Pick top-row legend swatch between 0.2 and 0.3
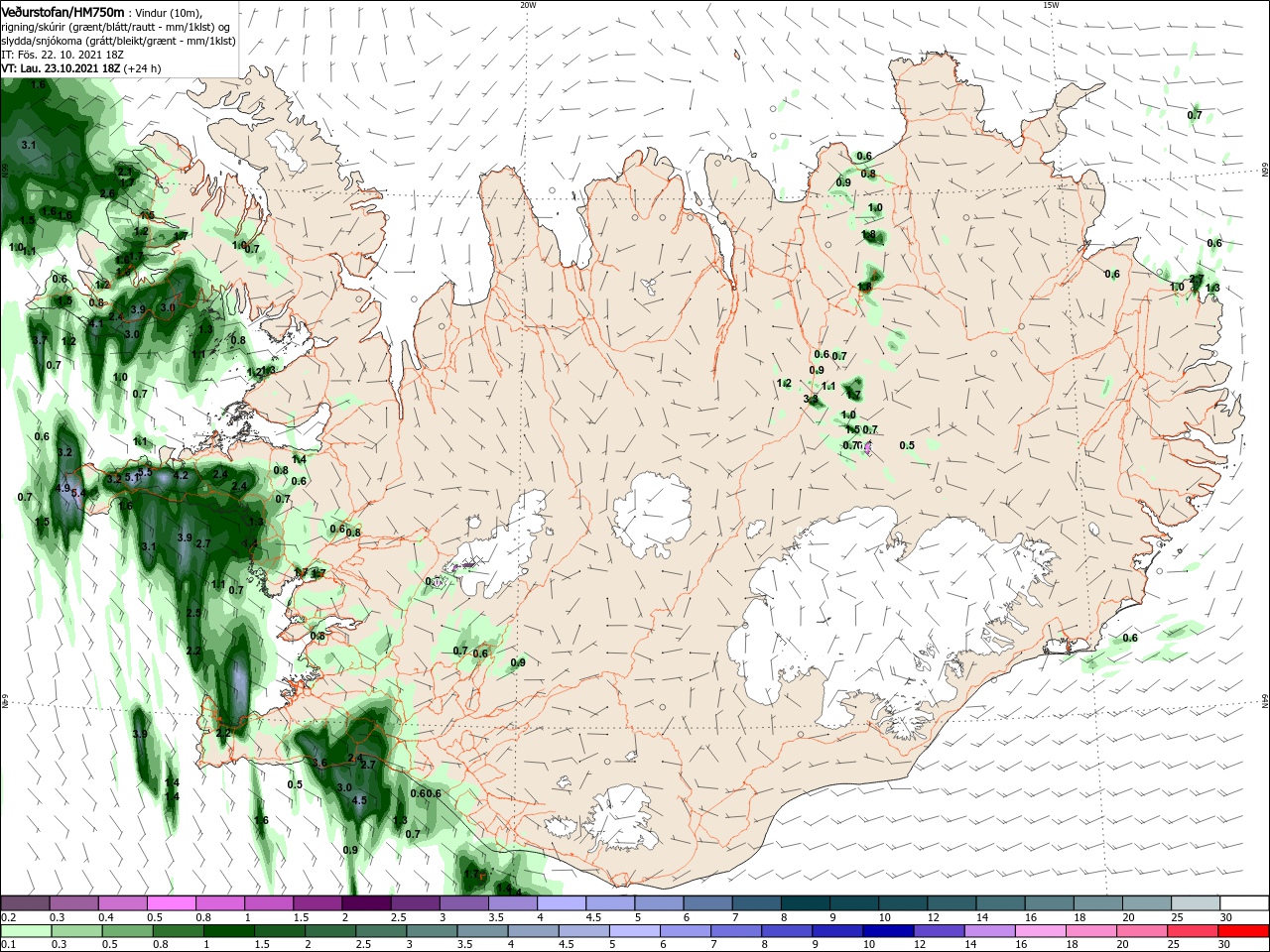This screenshot has height=952, width=1270. coord(26,903)
